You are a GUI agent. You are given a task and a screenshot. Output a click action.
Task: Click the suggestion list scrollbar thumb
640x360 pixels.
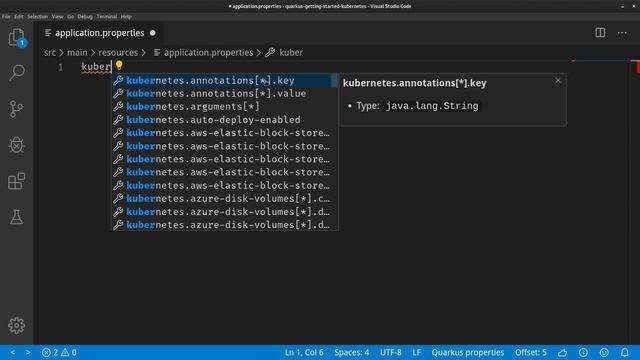334,81
